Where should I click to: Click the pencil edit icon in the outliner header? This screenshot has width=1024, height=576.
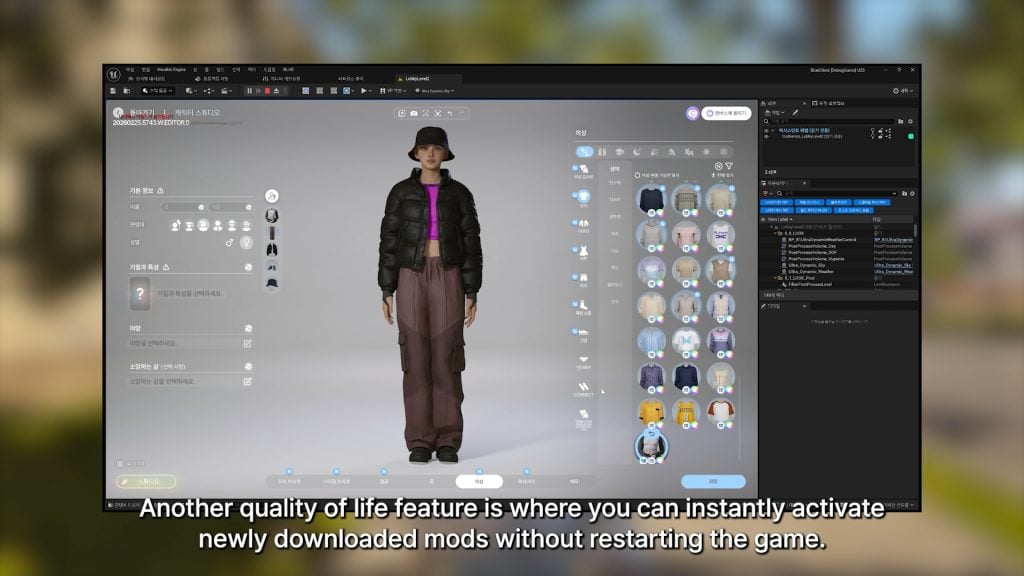795,113
